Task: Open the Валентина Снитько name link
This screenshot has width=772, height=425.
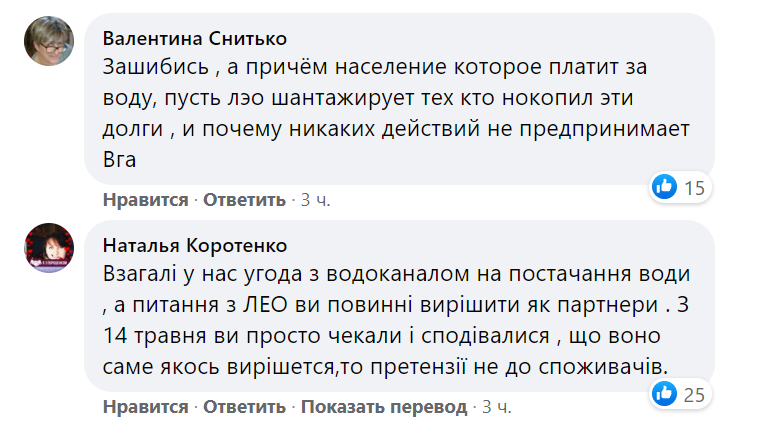Action: click(x=195, y=38)
